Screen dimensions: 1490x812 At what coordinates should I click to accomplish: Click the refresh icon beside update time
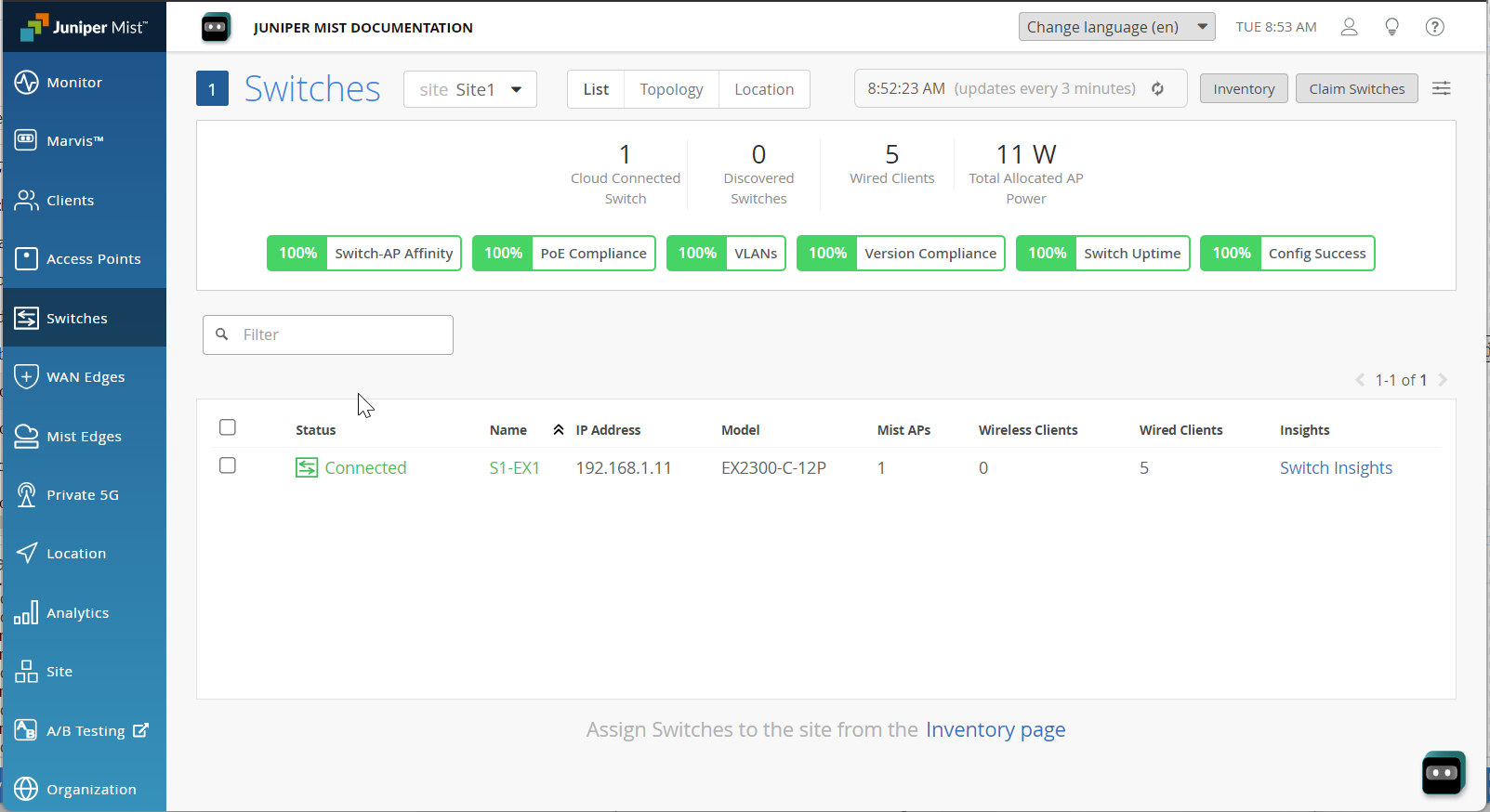coord(1158,89)
